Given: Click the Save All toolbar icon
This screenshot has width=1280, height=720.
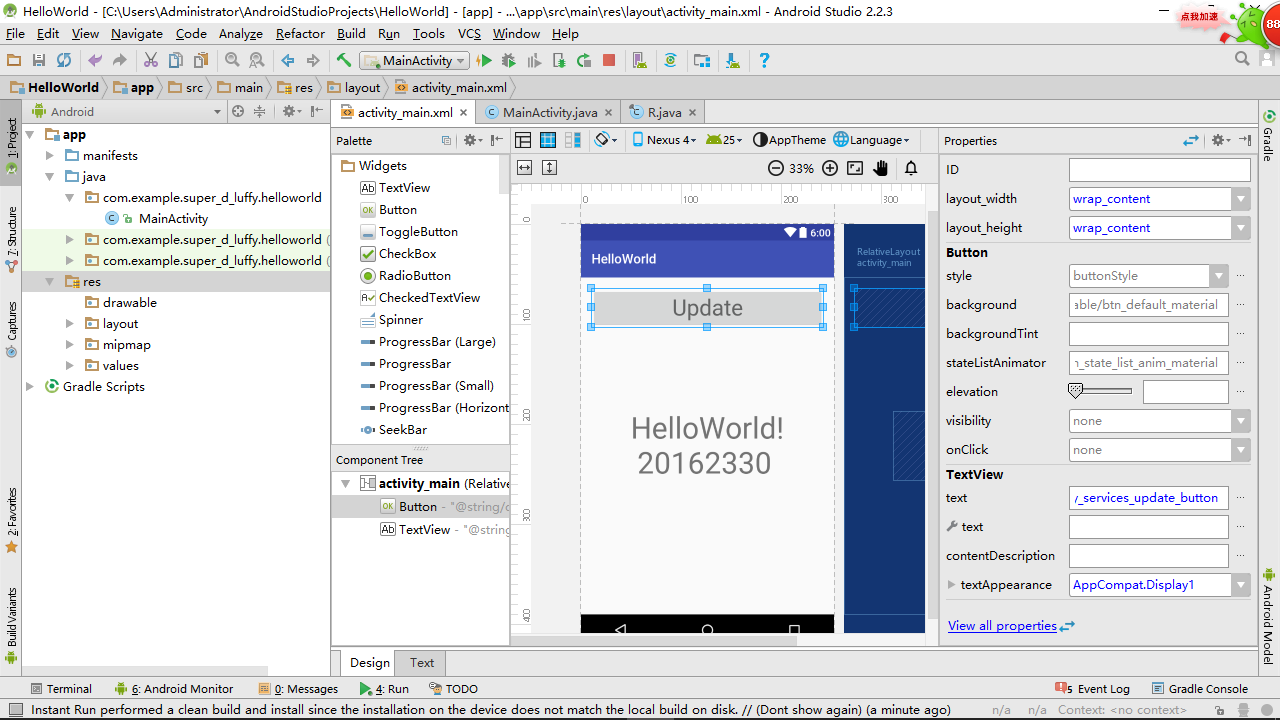Looking at the screenshot, I should coord(39,61).
